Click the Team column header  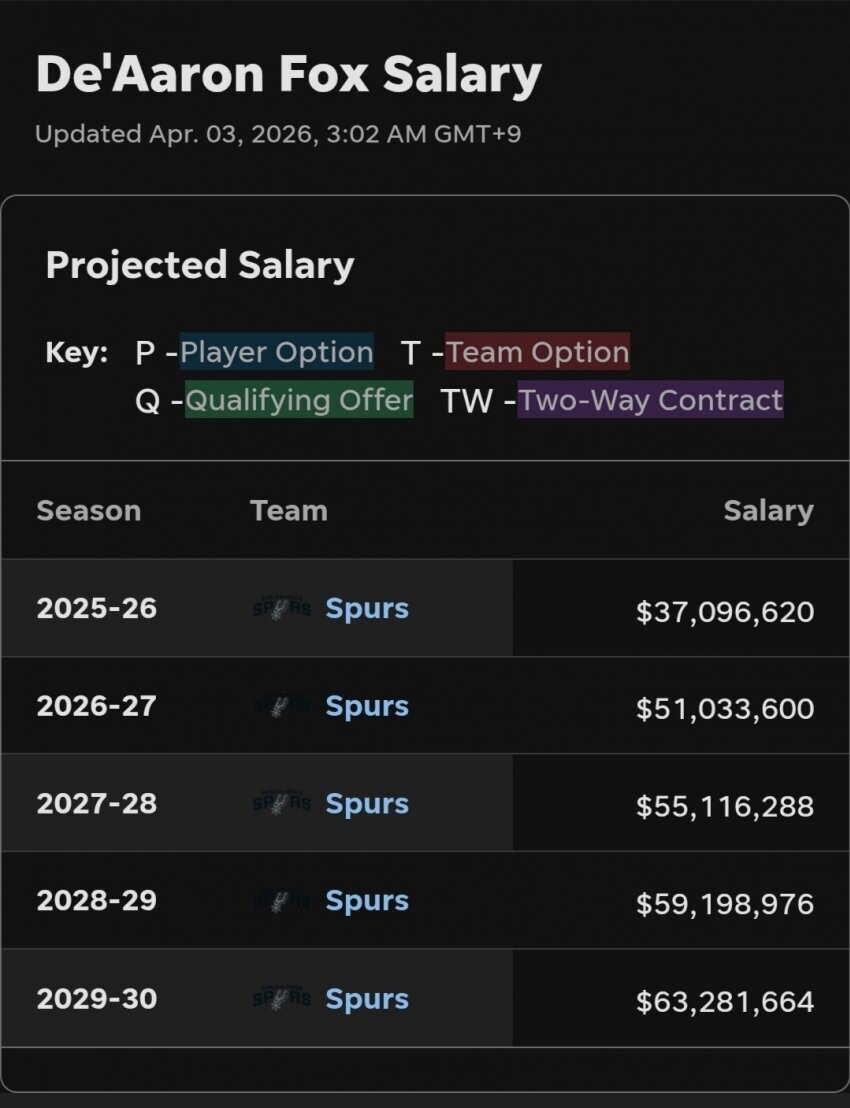click(289, 511)
